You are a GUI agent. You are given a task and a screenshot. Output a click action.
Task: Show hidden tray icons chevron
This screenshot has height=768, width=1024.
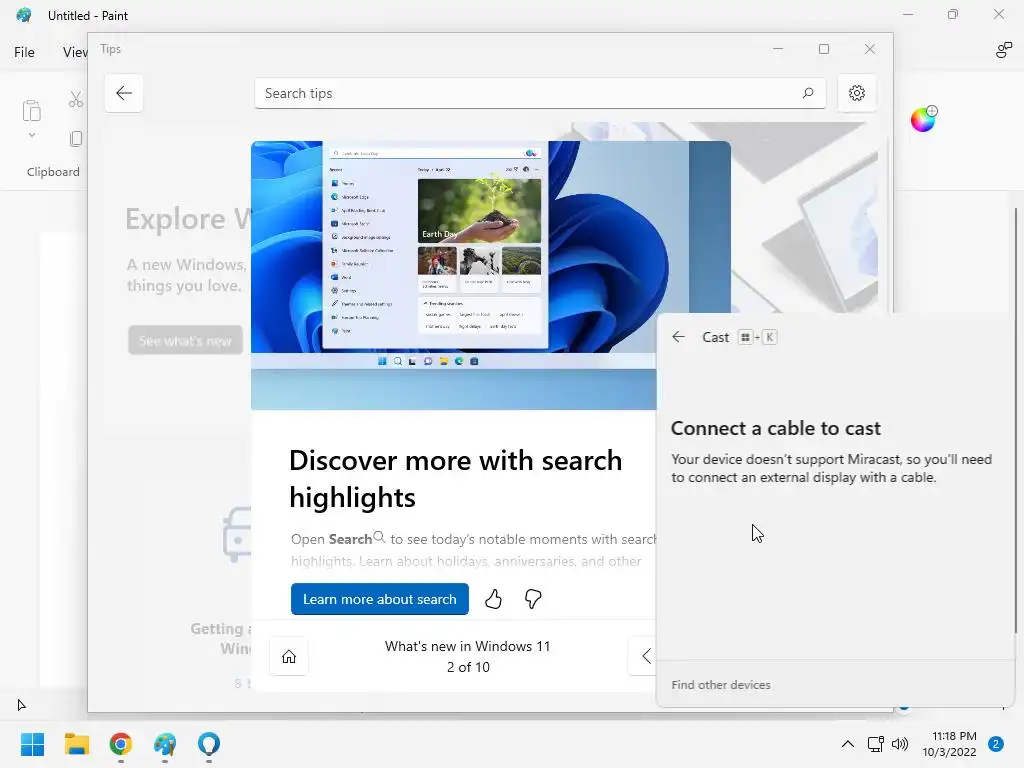(x=848, y=744)
